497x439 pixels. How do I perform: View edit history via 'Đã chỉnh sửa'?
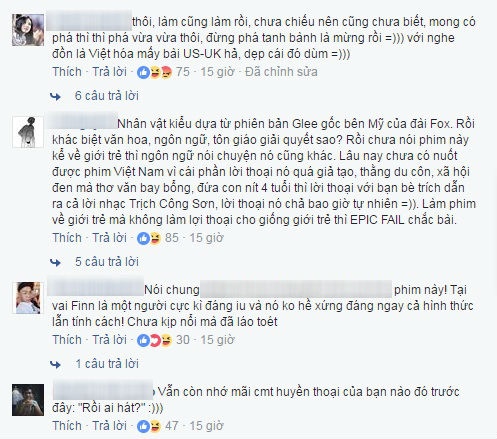tap(281, 72)
